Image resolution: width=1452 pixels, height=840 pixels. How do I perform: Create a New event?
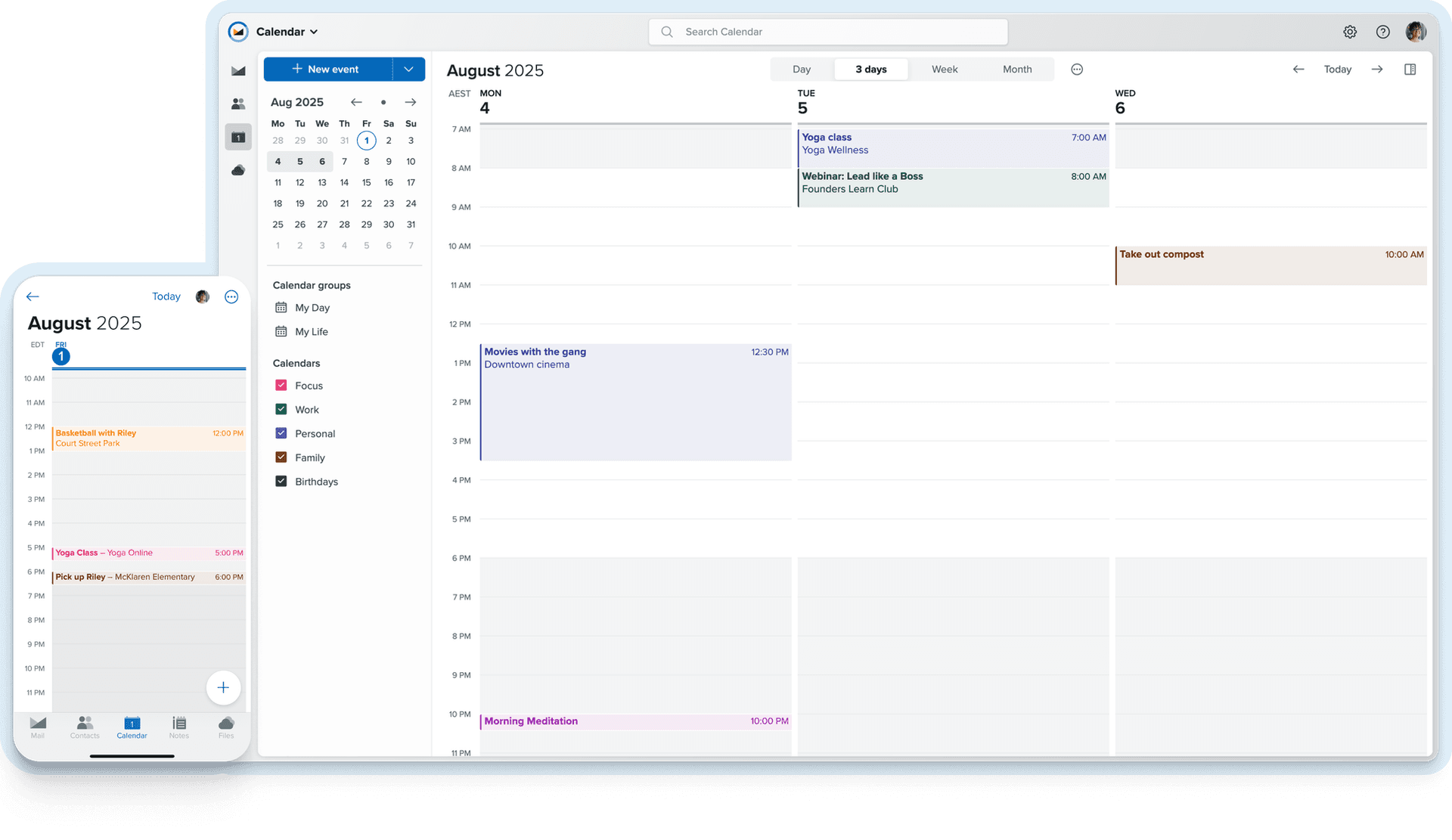328,69
